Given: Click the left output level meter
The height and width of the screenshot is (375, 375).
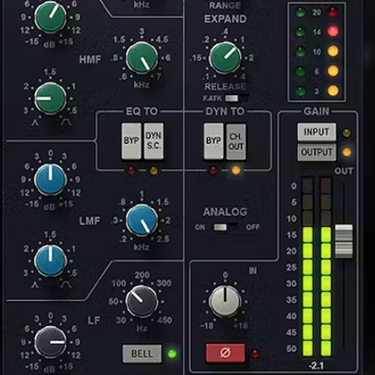Looking at the screenshot, I should [x=308, y=267].
